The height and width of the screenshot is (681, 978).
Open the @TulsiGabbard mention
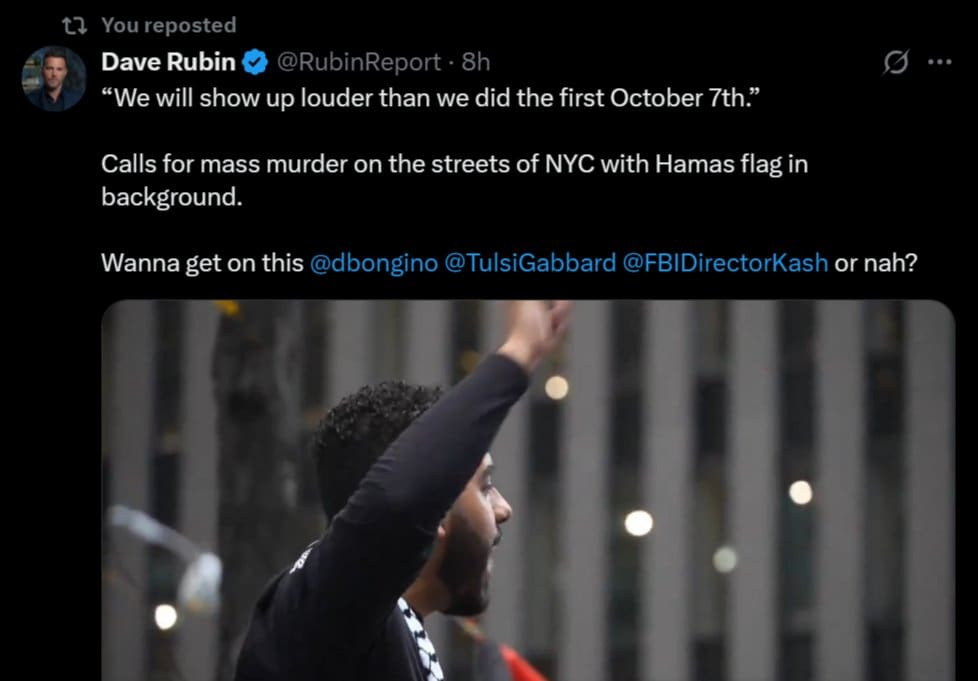click(x=530, y=263)
